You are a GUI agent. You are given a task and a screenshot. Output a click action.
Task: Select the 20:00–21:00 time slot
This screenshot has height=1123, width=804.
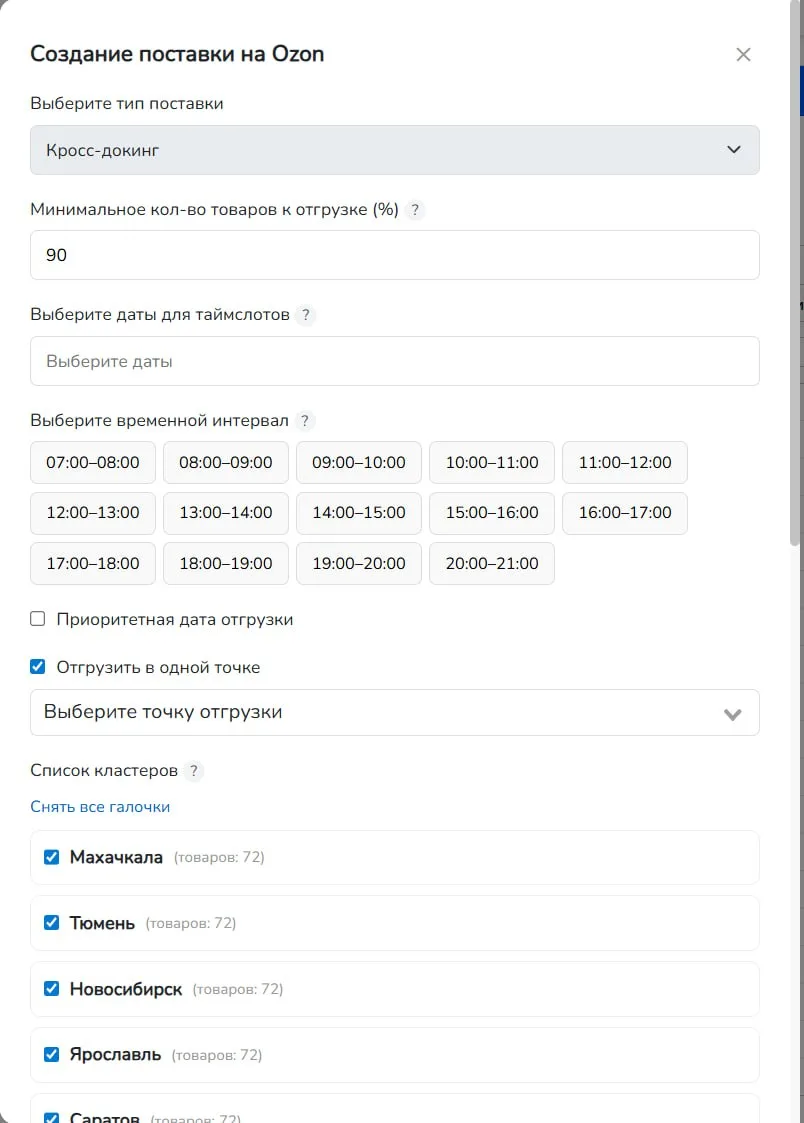492,564
